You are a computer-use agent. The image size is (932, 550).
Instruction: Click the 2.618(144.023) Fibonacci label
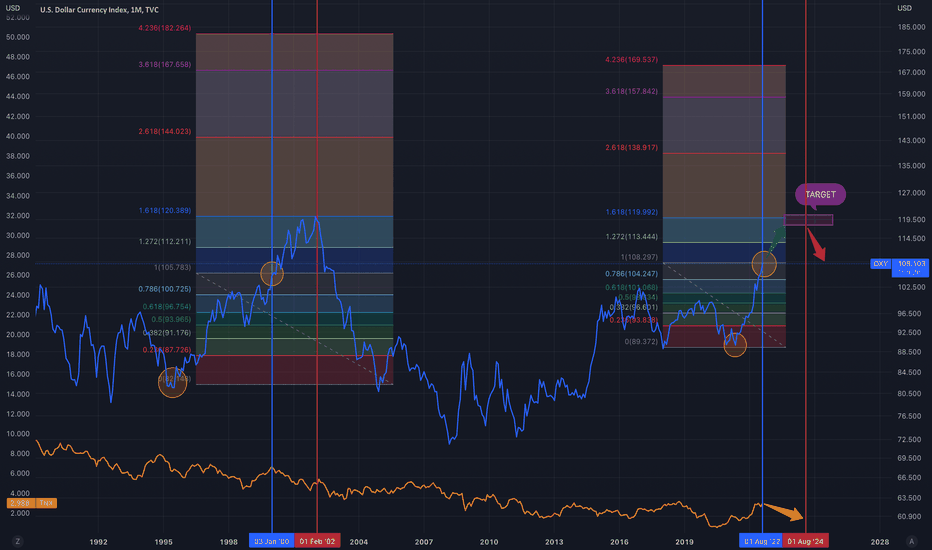tap(165, 131)
